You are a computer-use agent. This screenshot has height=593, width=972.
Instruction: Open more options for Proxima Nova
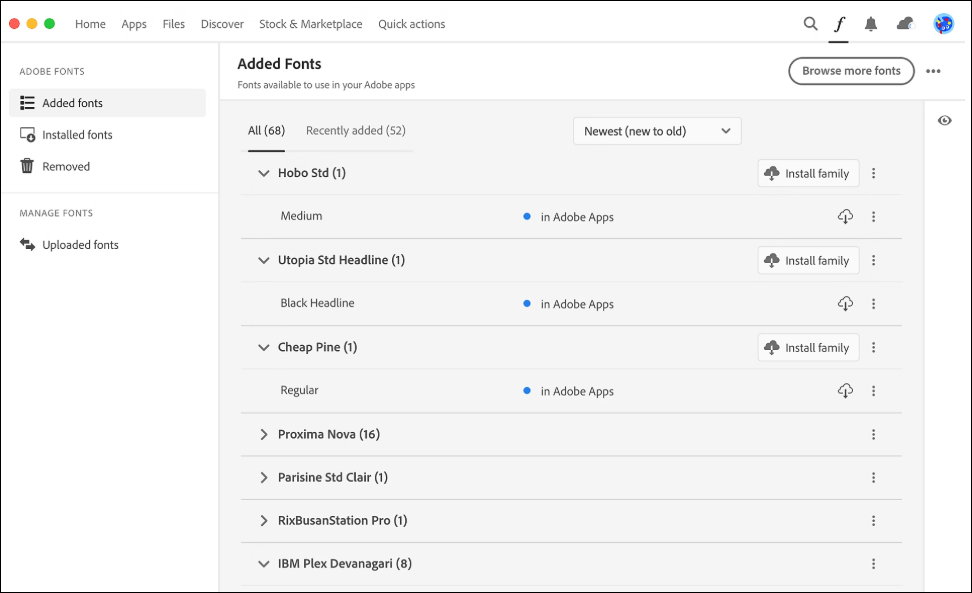[x=874, y=435]
